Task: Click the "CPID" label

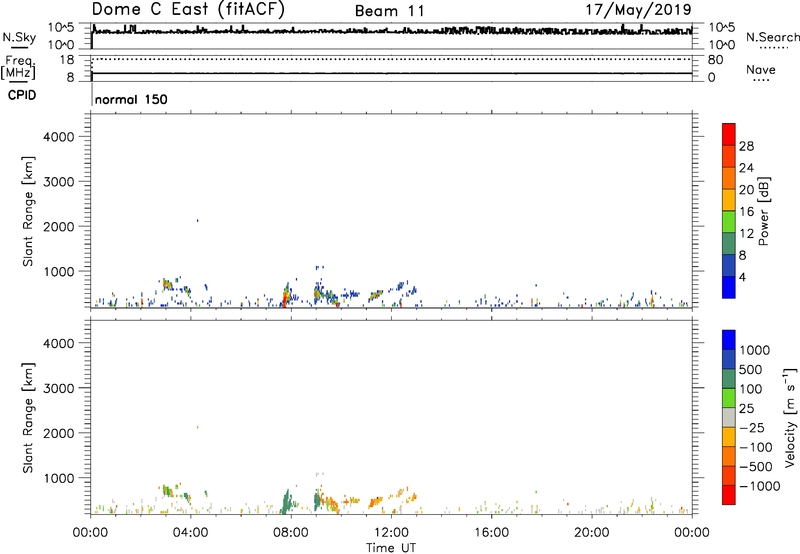Action: [x=22, y=95]
